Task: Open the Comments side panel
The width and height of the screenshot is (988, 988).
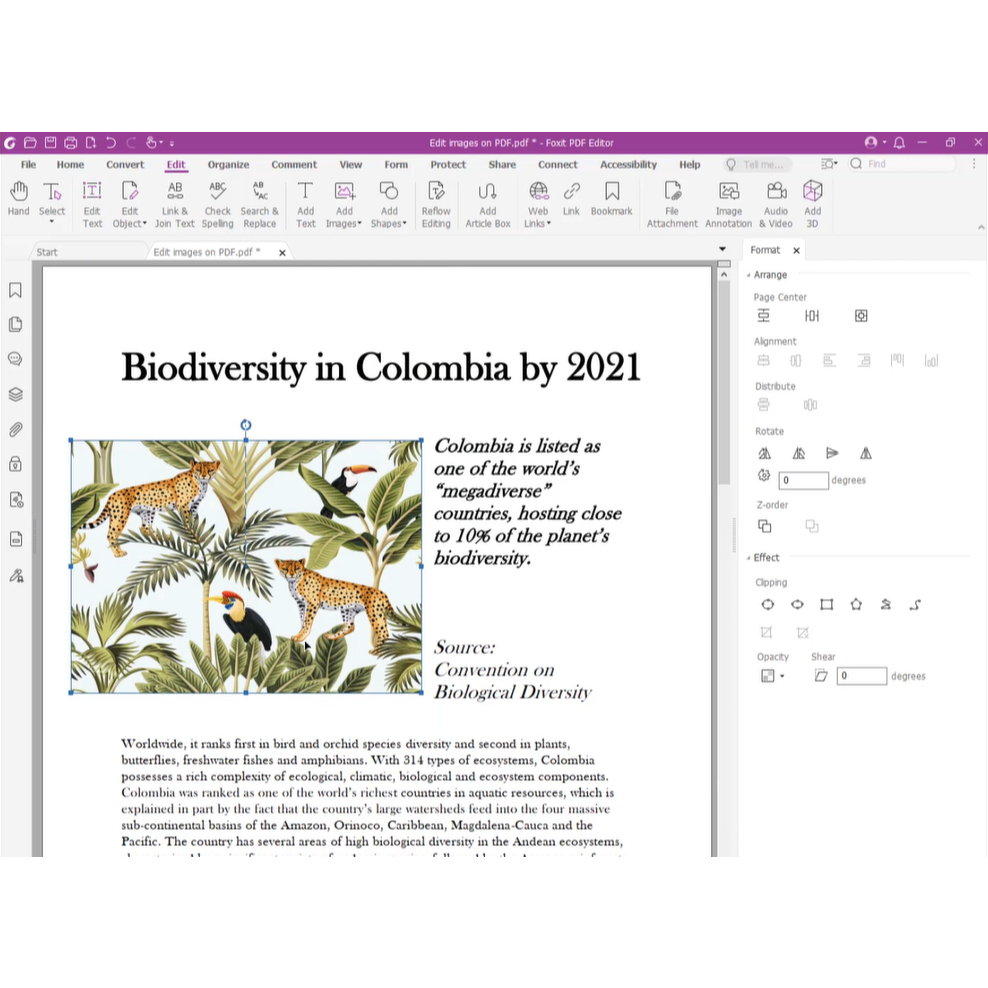Action: (x=16, y=359)
